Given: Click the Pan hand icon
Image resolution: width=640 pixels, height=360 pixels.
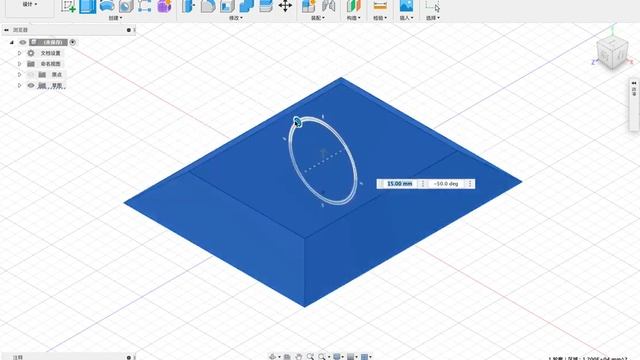Looking at the screenshot, I should (299, 357).
